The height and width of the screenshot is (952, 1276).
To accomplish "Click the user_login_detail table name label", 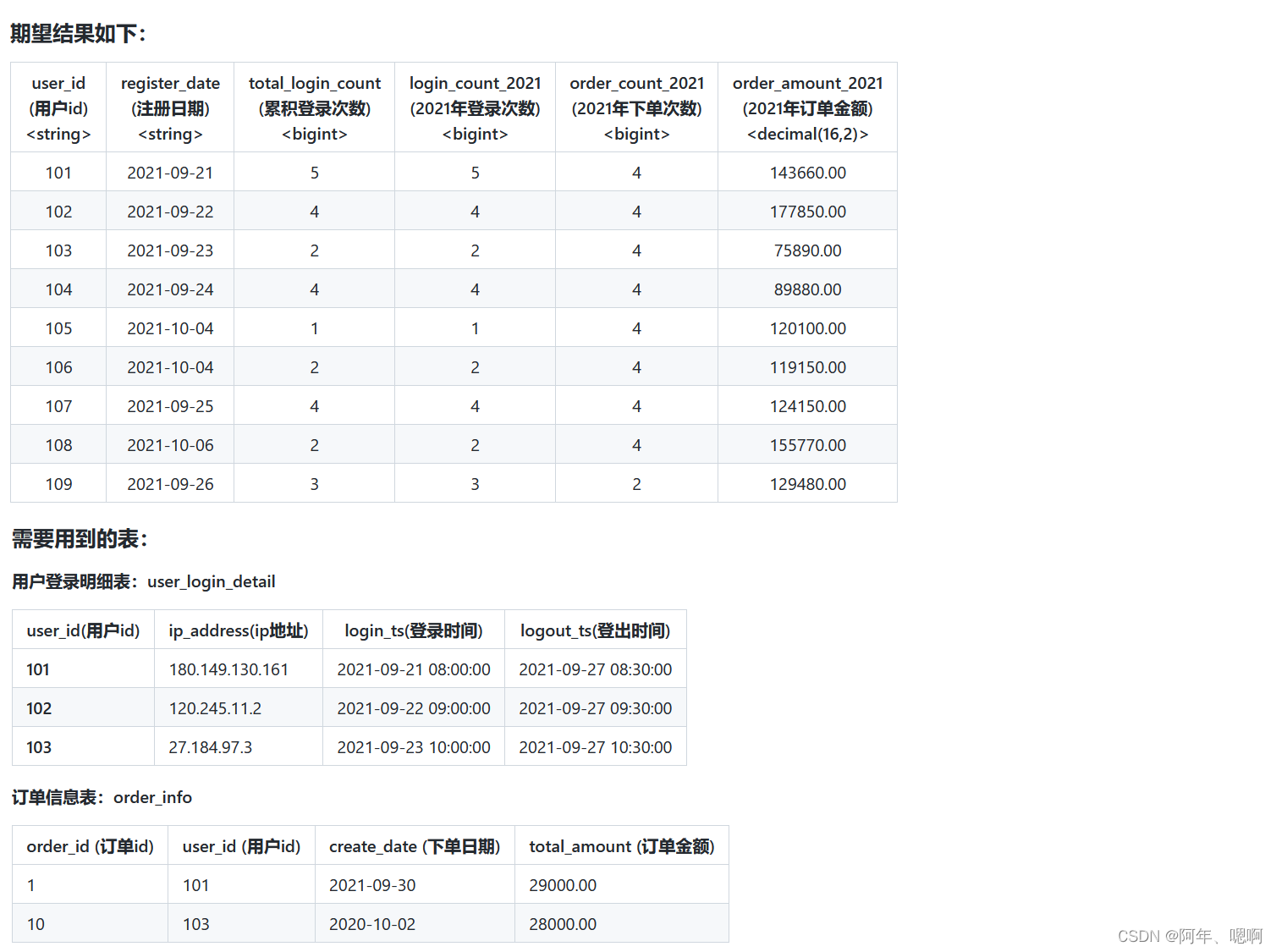I will pyautogui.click(x=212, y=581).
